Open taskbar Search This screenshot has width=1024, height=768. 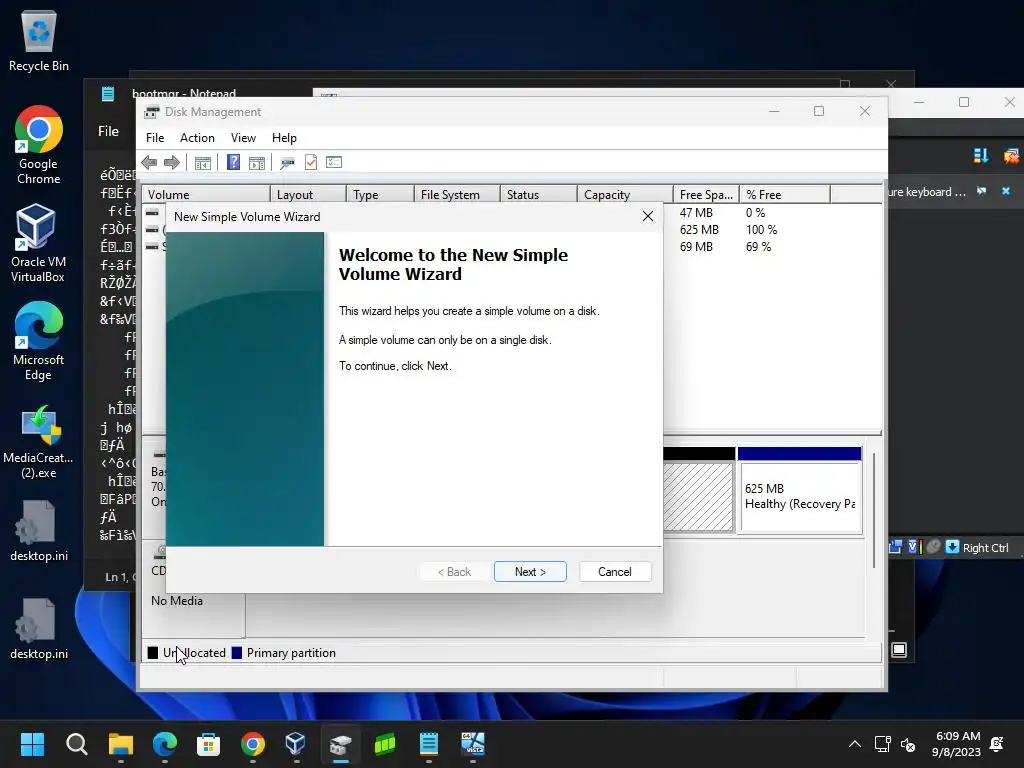coord(76,744)
